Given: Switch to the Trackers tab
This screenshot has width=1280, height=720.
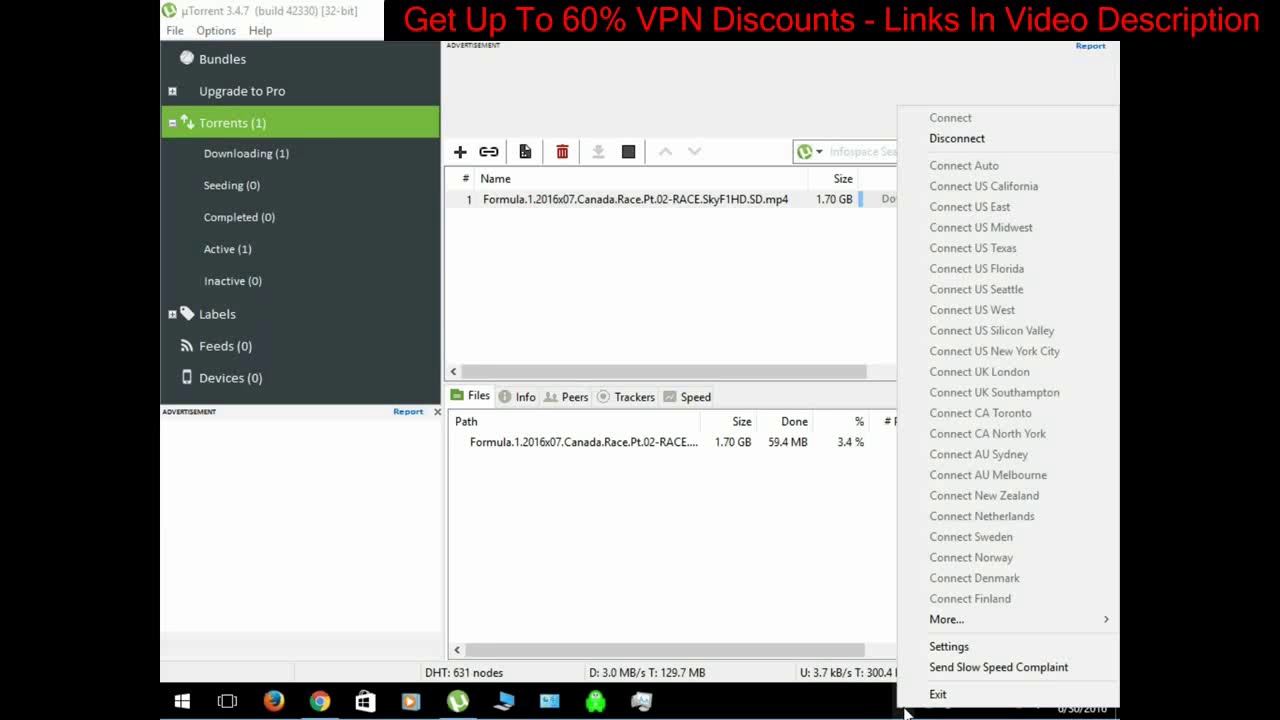Looking at the screenshot, I should 626,397.
